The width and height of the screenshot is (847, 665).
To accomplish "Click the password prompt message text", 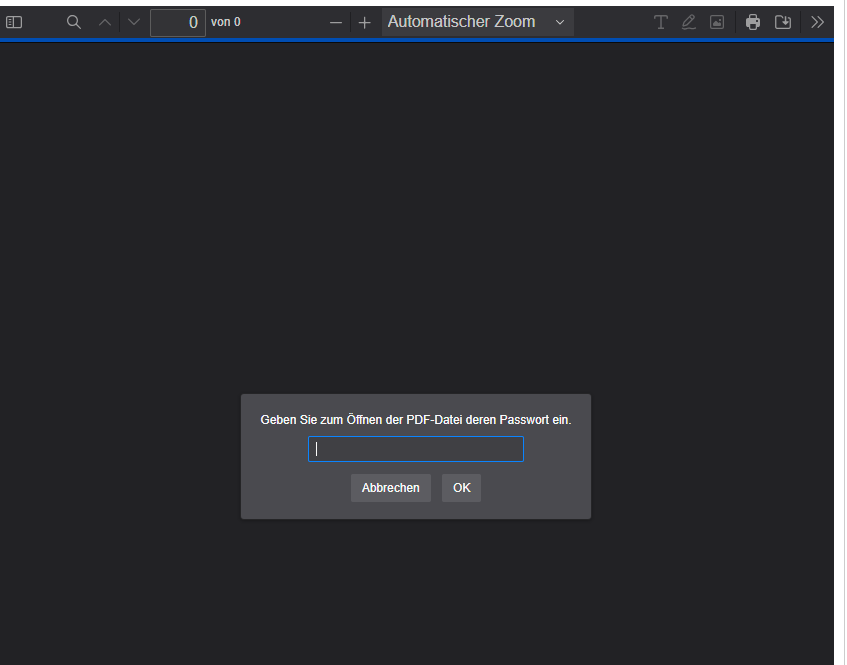I will (416, 420).
